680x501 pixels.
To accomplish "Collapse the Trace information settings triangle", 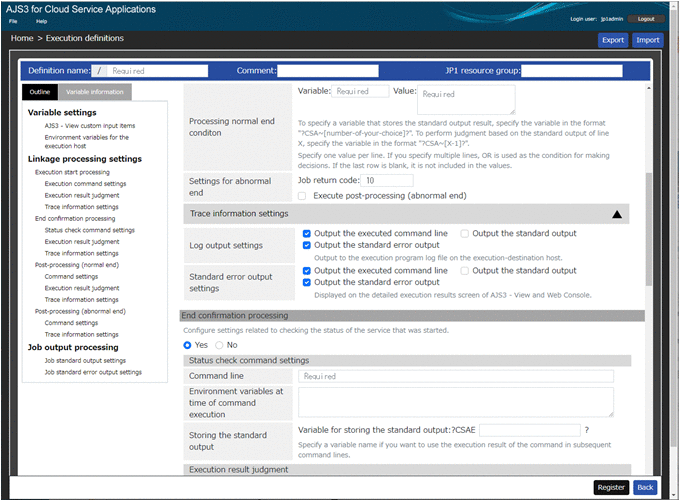I will [x=617, y=214].
